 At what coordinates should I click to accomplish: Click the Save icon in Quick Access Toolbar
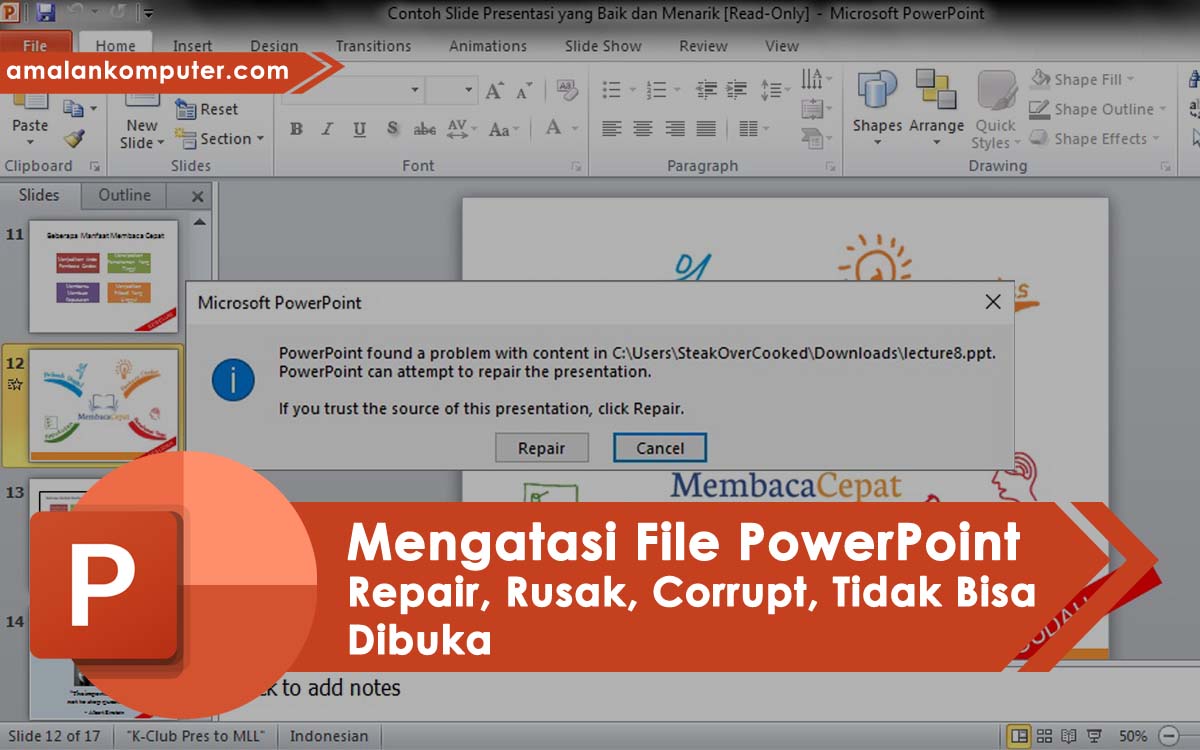point(46,13)
